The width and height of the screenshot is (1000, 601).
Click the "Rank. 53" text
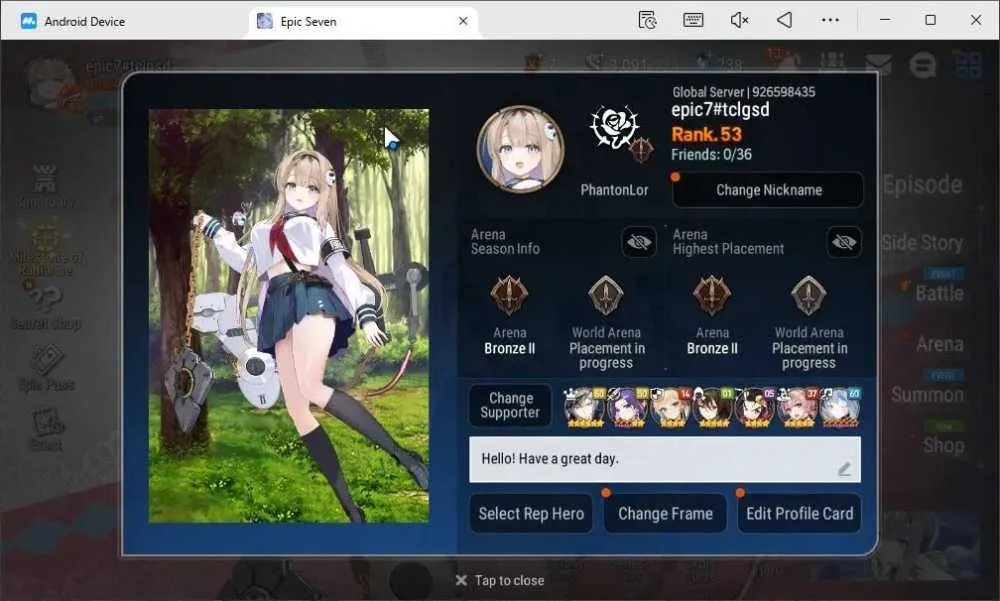(x=707, y=134)
